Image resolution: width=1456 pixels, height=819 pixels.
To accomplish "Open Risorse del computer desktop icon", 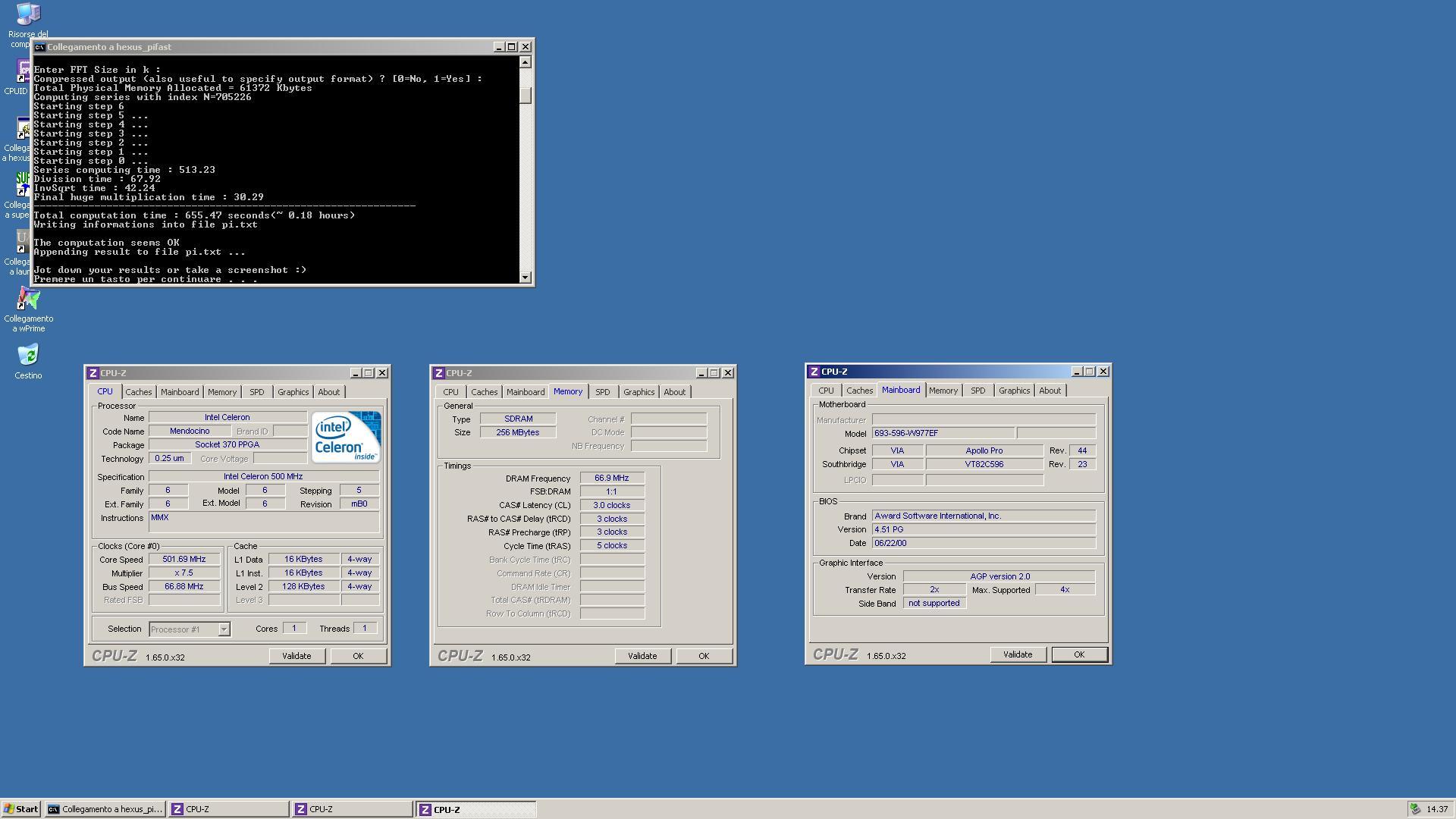I will [28, 15].
